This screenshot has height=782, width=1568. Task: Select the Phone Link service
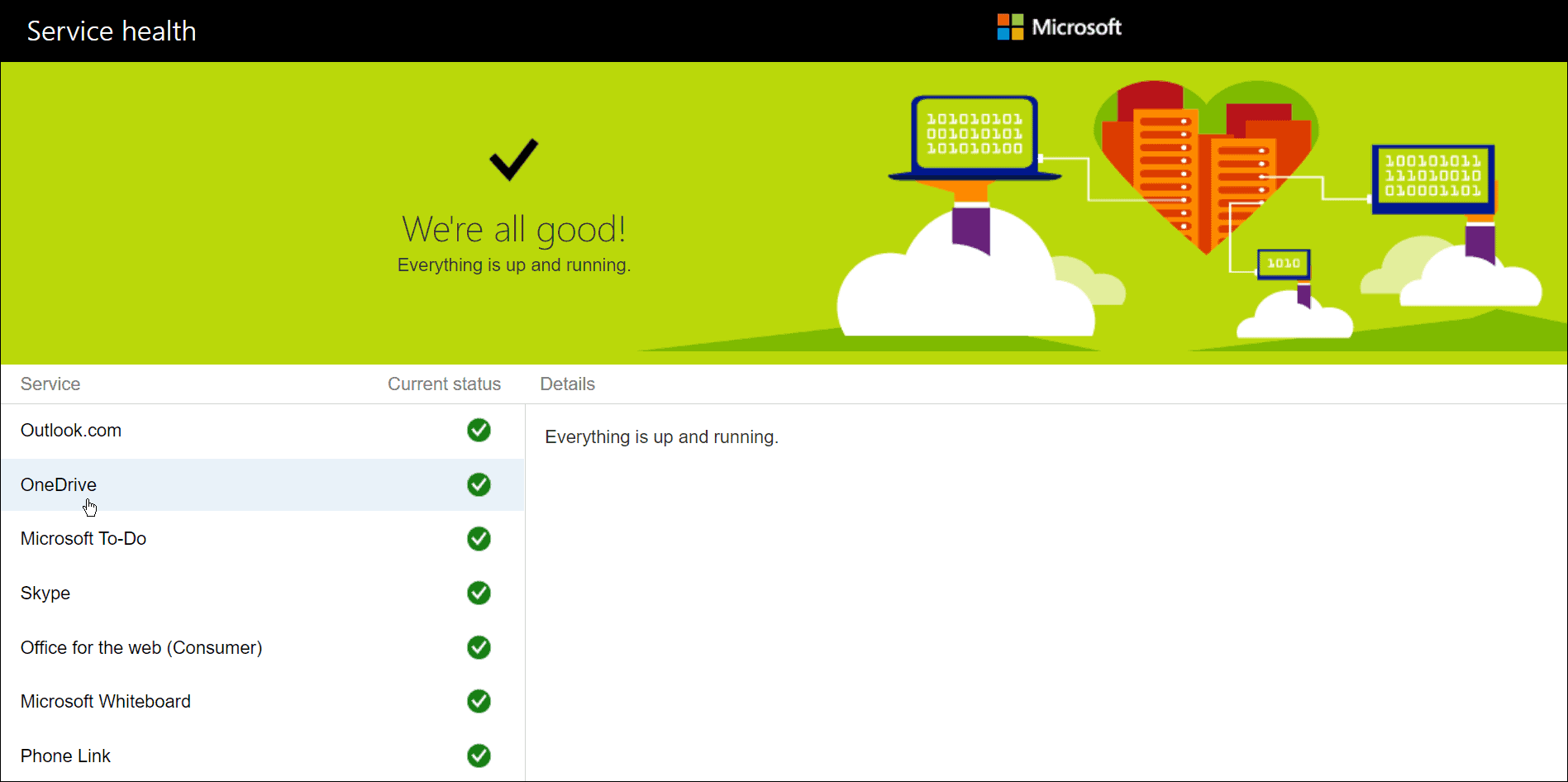[263, 756]
